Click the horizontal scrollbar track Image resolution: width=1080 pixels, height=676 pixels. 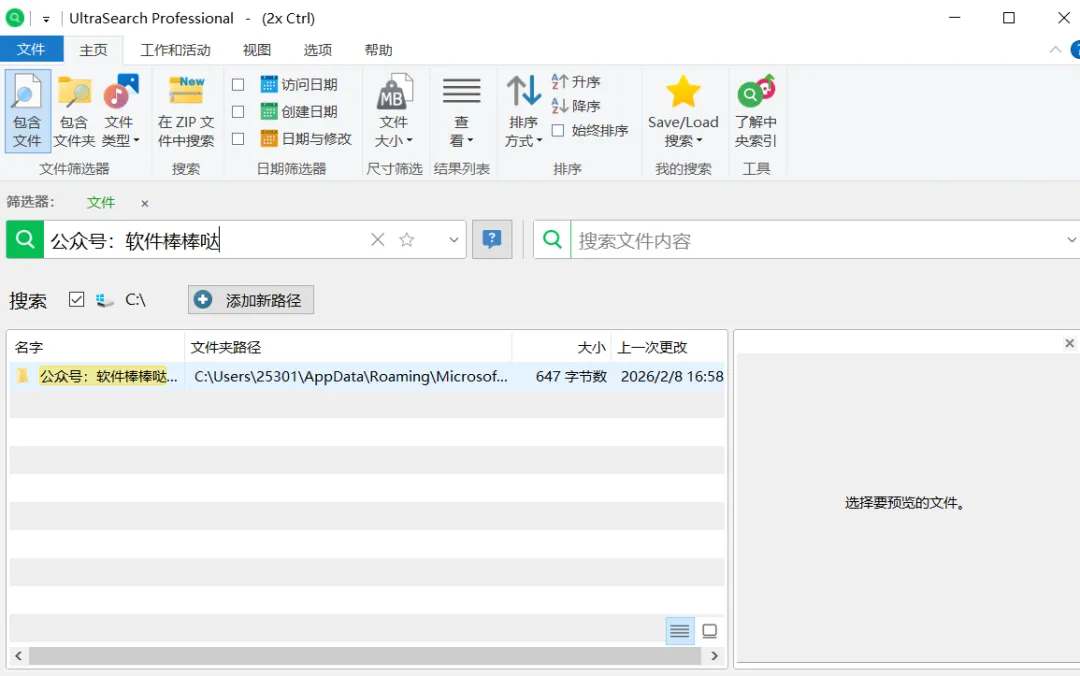coord(365,656)
